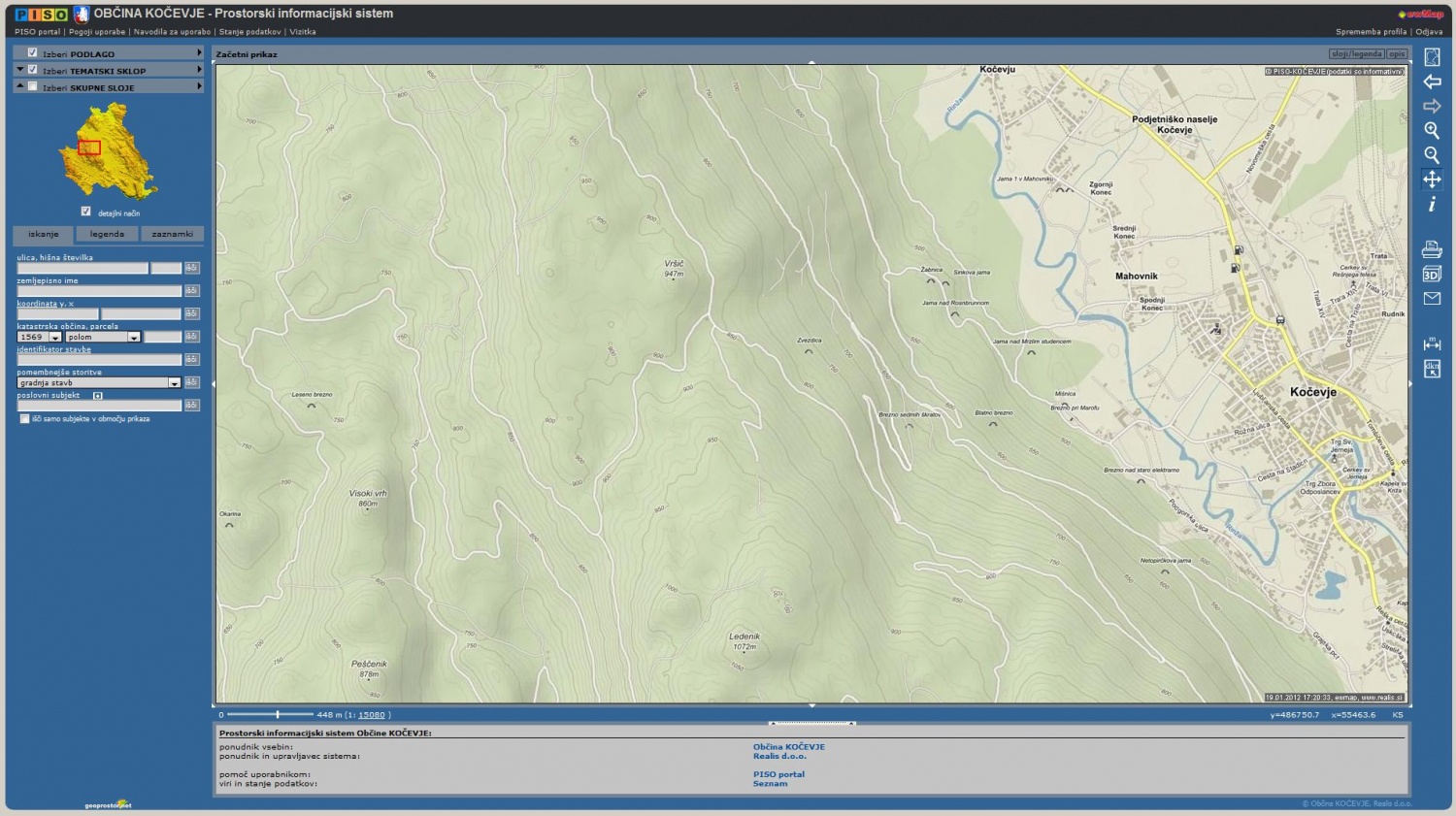
Task: Select the info identify tool
Action: tap(1432, 205)
